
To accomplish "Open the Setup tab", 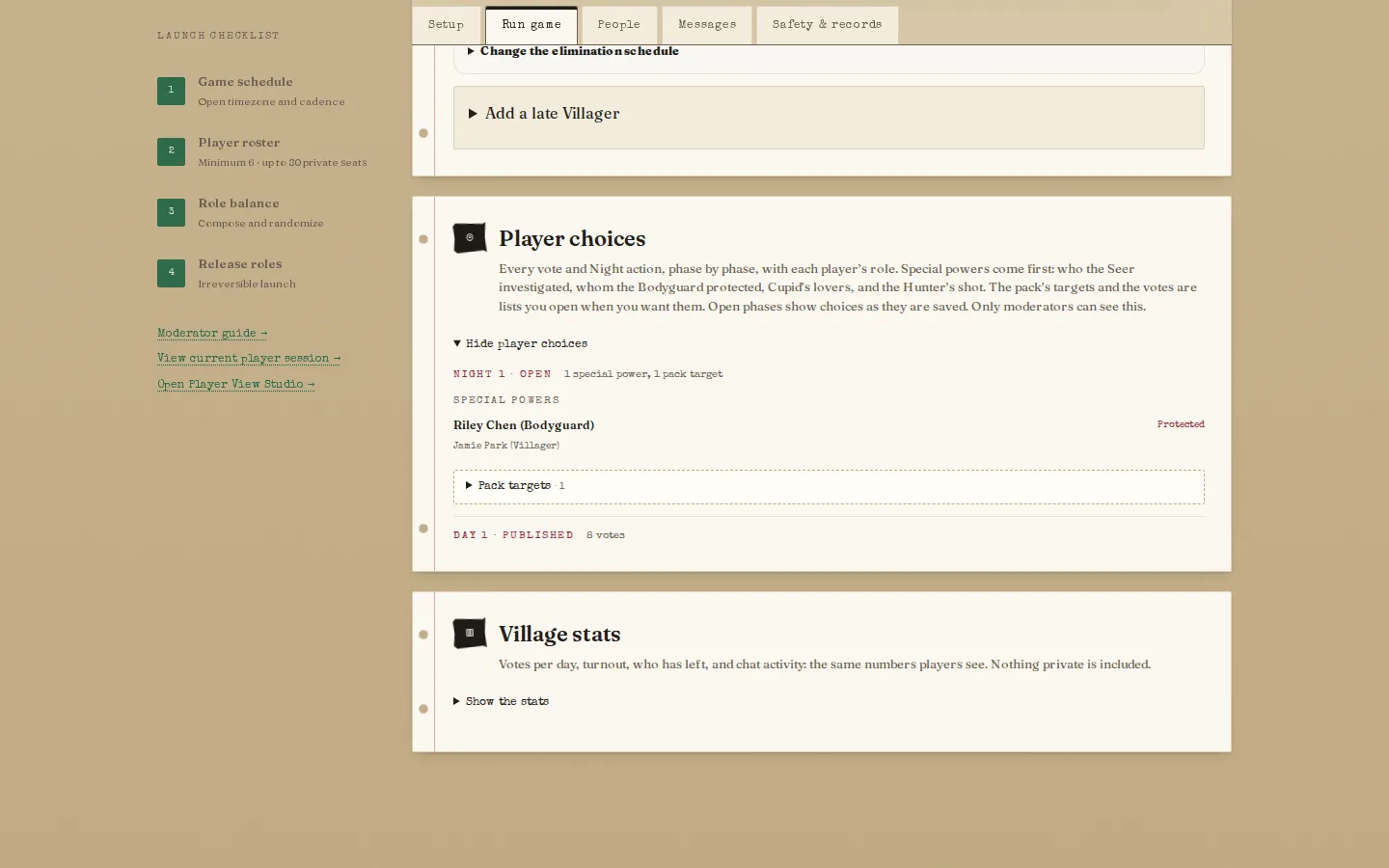I will tap(446, 25).
